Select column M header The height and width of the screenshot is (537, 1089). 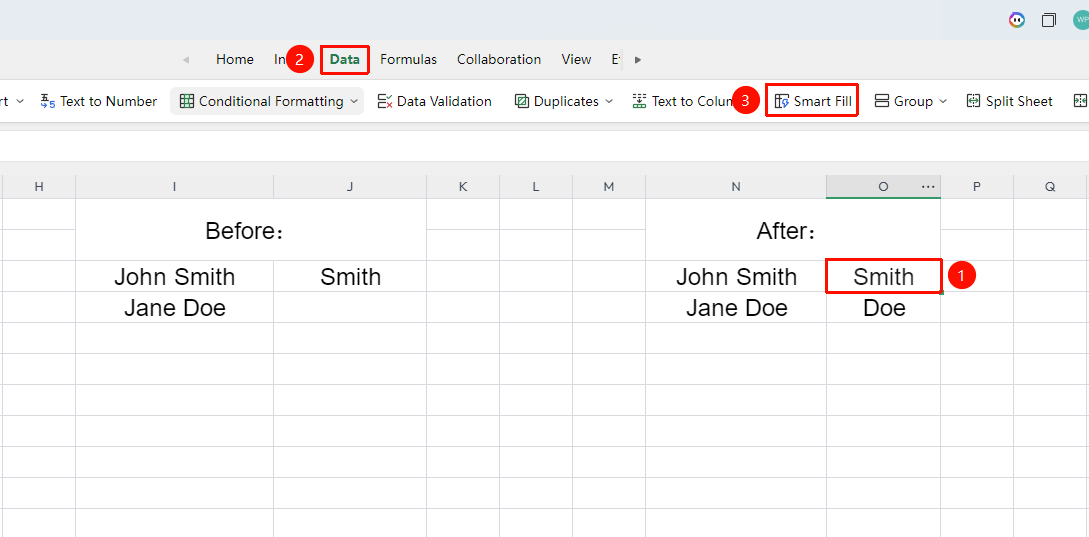tap(609, 186)
